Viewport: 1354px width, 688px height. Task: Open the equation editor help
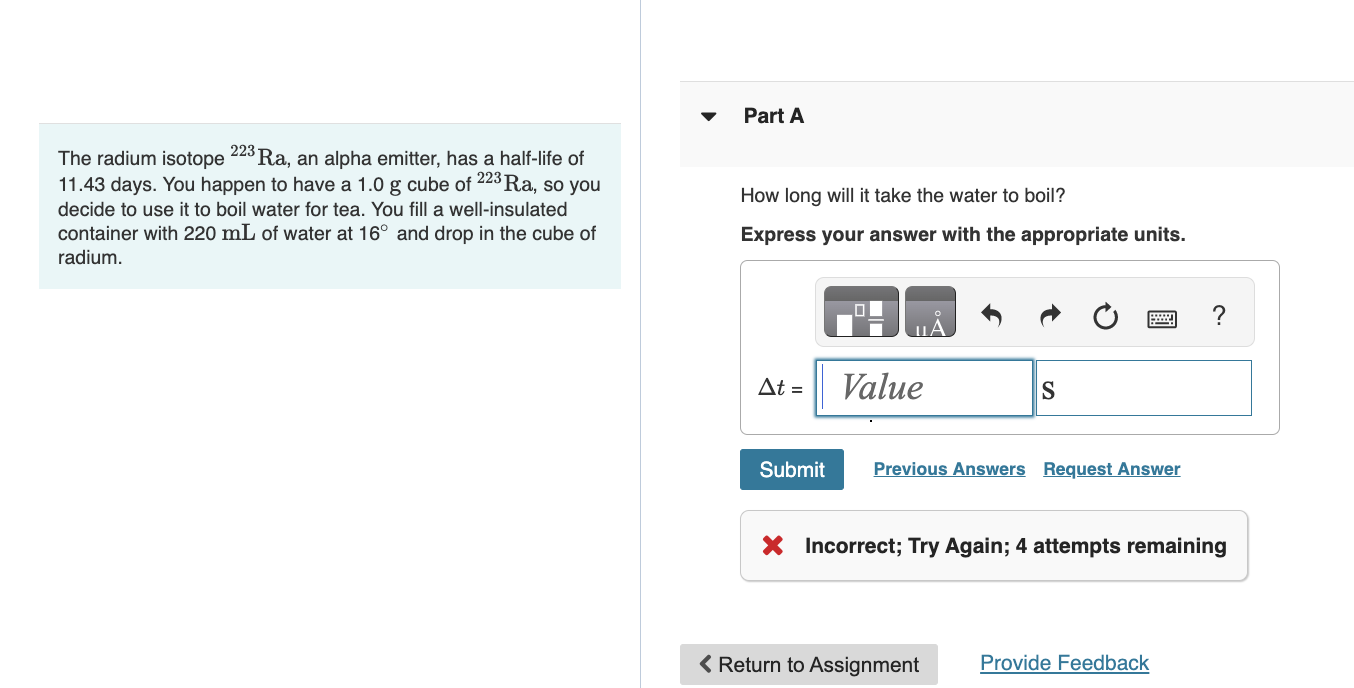[1219, 315]
